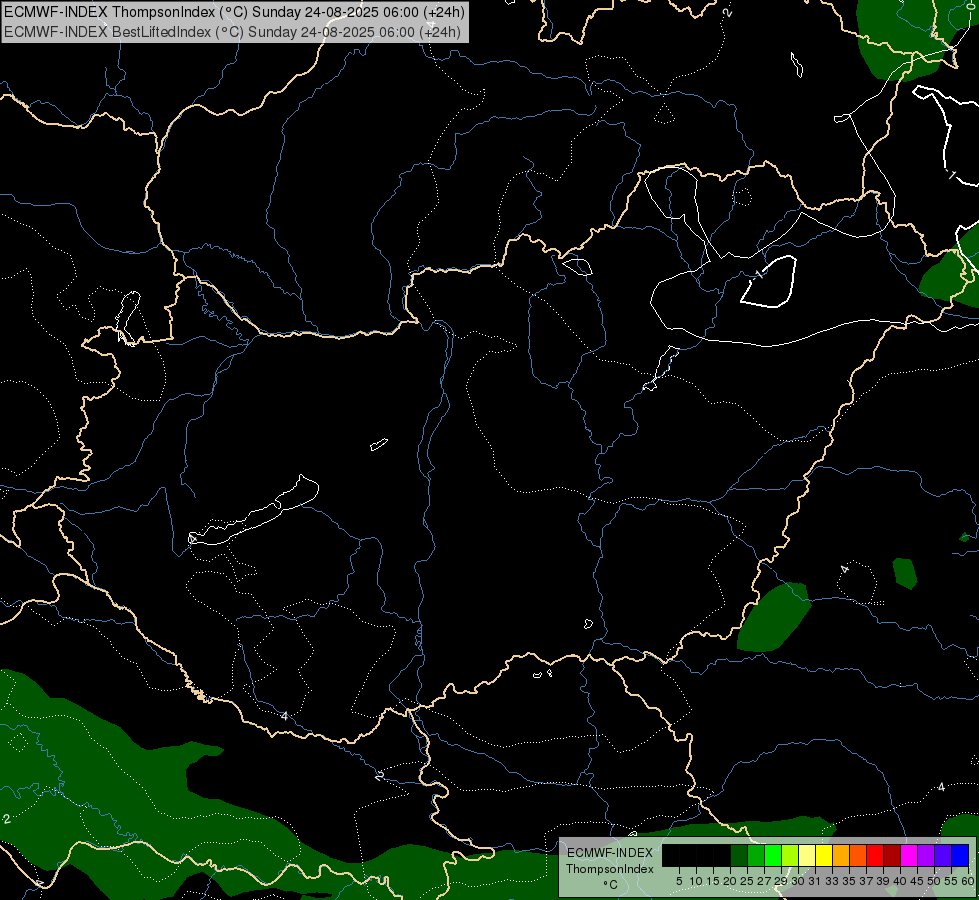Select the pale yellow 30–31 legend swatch
The image size is (979, 900).
pos(807,855)
